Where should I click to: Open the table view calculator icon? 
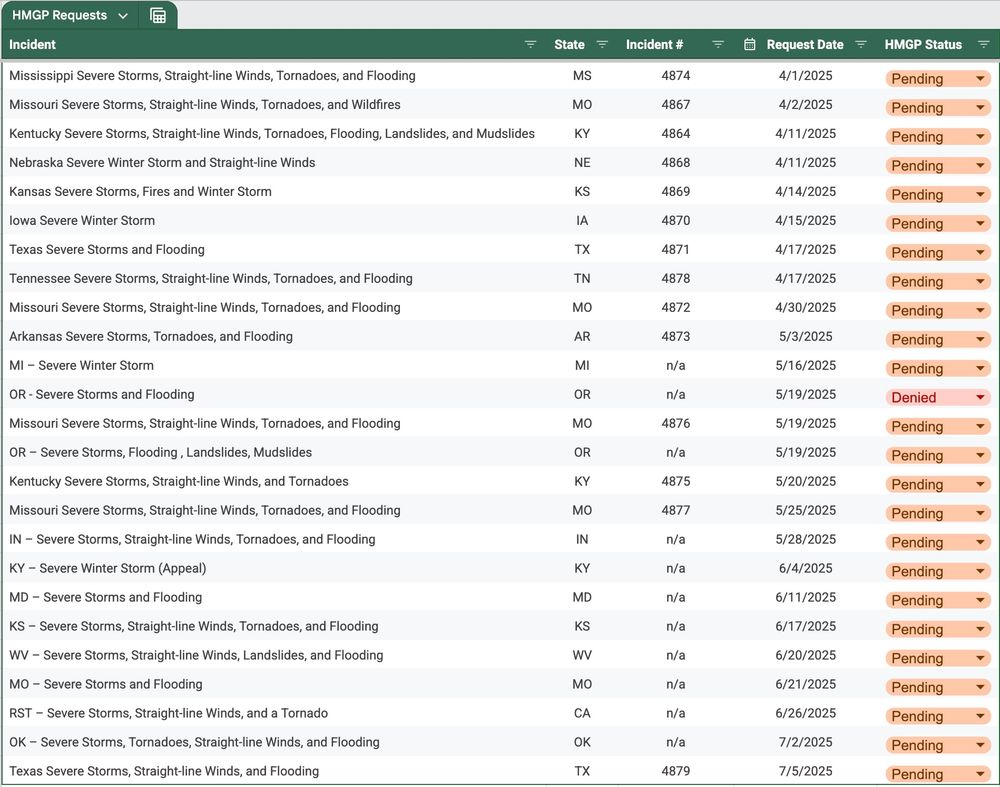(158, 15)
